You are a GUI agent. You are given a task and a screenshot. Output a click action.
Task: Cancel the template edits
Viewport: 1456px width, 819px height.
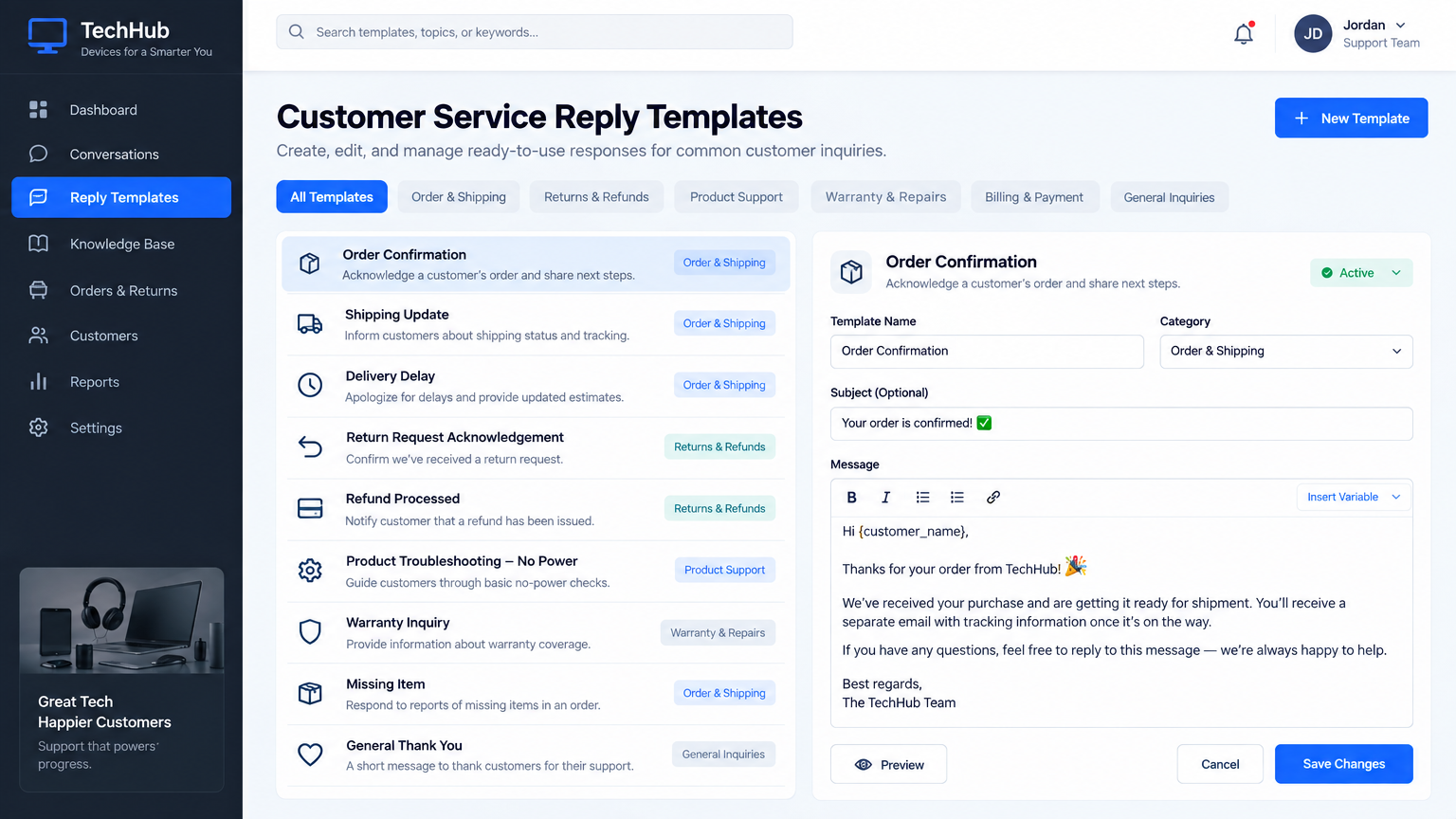pyautogui.click(x=1220, y=764)
